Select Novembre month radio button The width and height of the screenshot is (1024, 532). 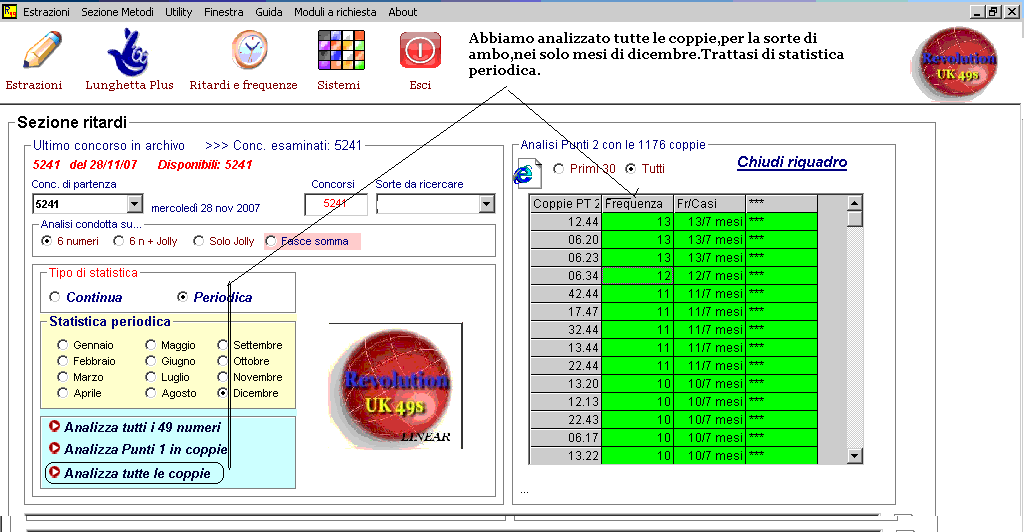coord(223,377)
